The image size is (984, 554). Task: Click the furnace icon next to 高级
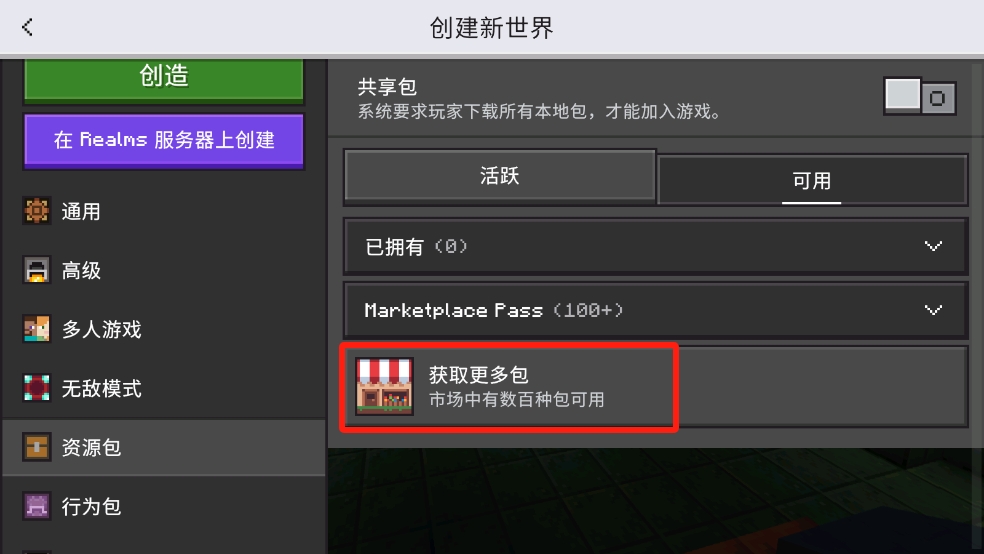36,270
